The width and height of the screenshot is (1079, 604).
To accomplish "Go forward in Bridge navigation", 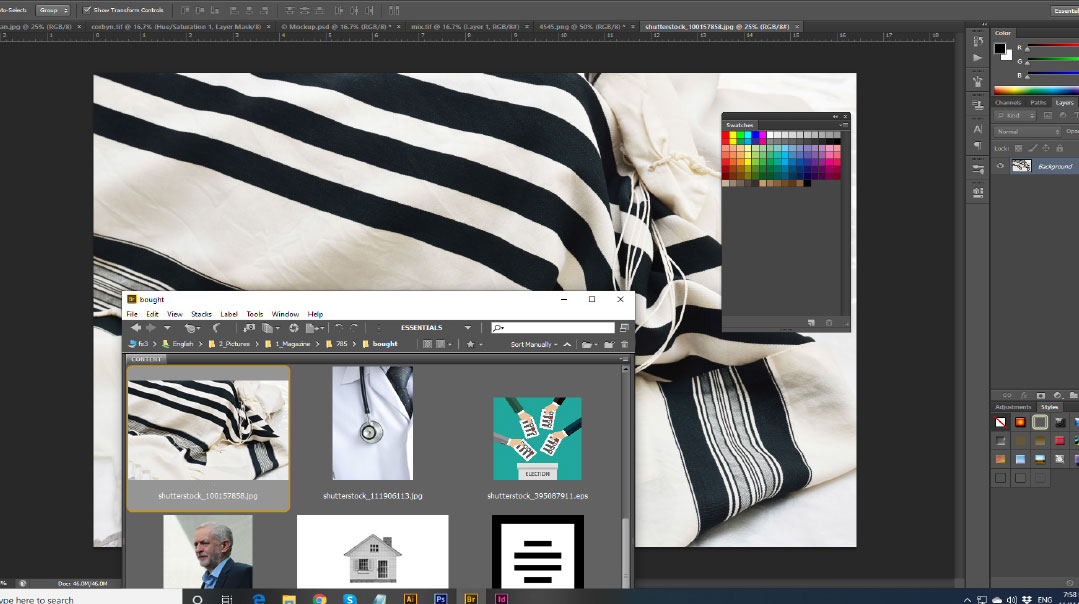I will point(151,328).
